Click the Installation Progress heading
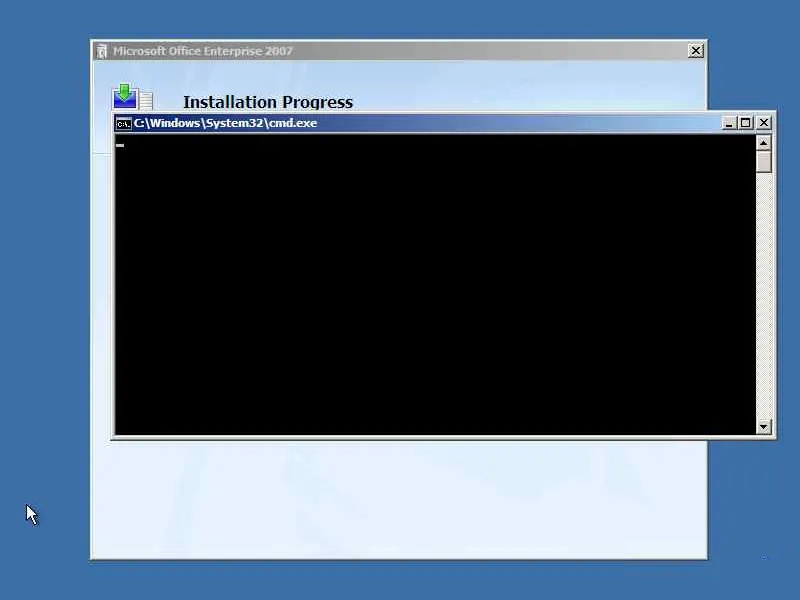 (x=268, y=102)
